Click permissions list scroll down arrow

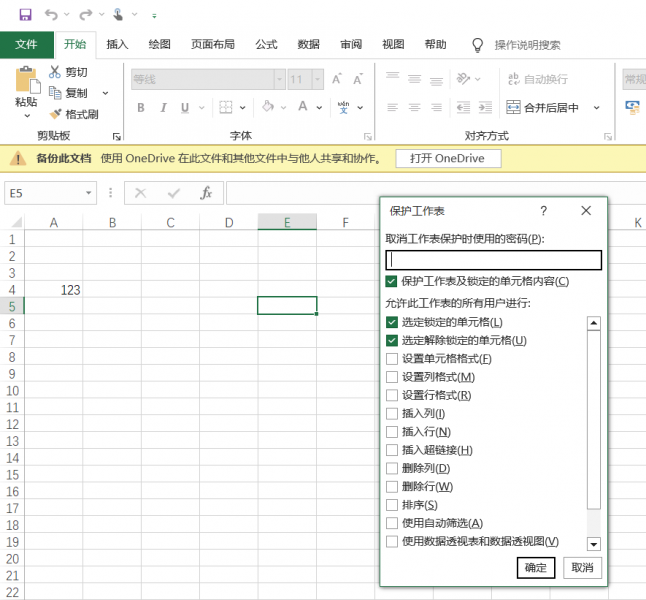pyautogui.click(x=594, y=544)
